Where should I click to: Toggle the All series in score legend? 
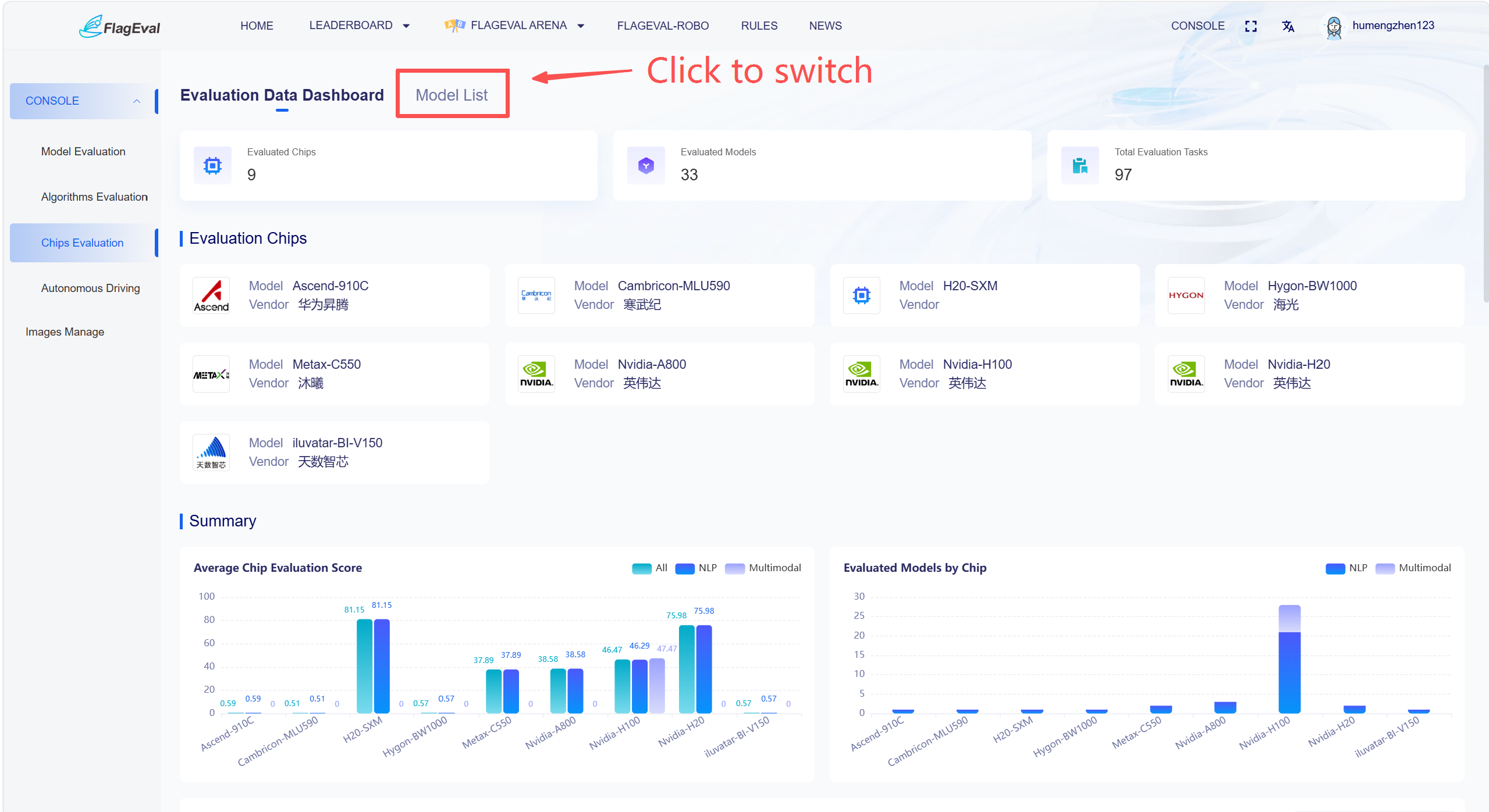coord(650,568)
